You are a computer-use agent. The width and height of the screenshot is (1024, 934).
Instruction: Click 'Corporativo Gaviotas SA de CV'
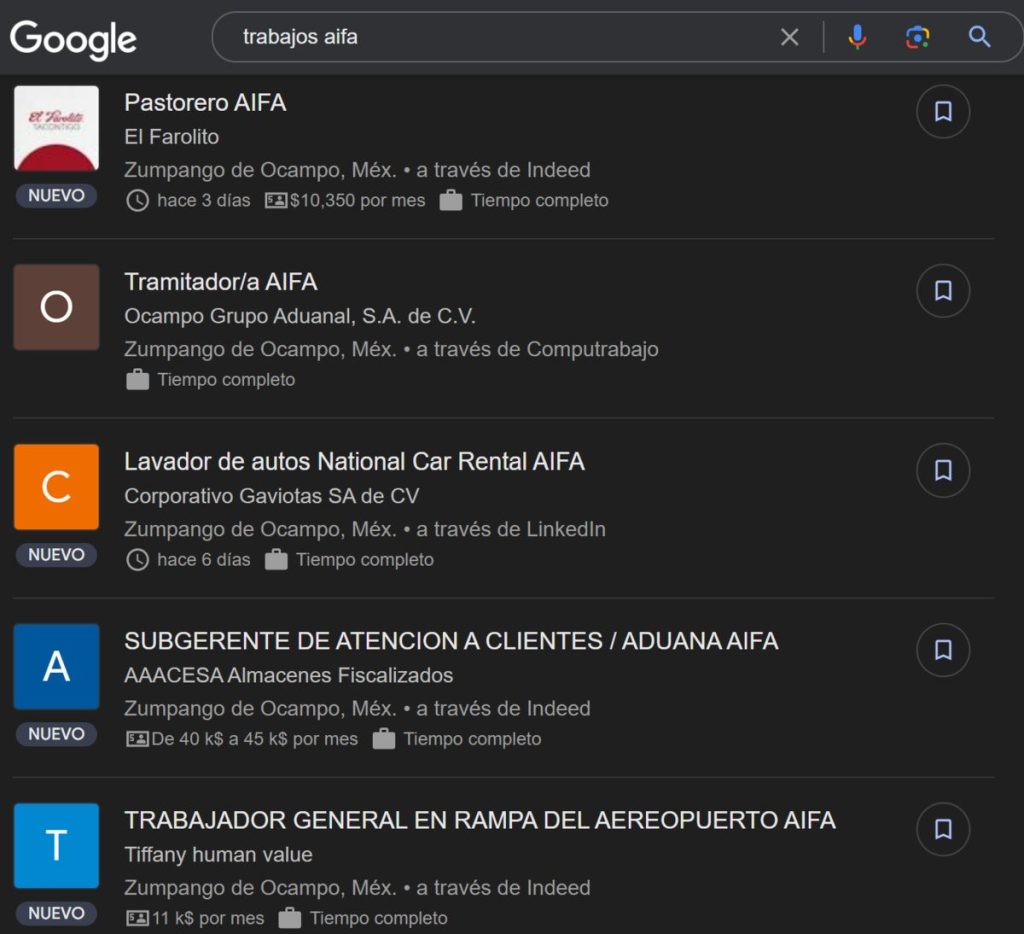click(x=272, y=496)
